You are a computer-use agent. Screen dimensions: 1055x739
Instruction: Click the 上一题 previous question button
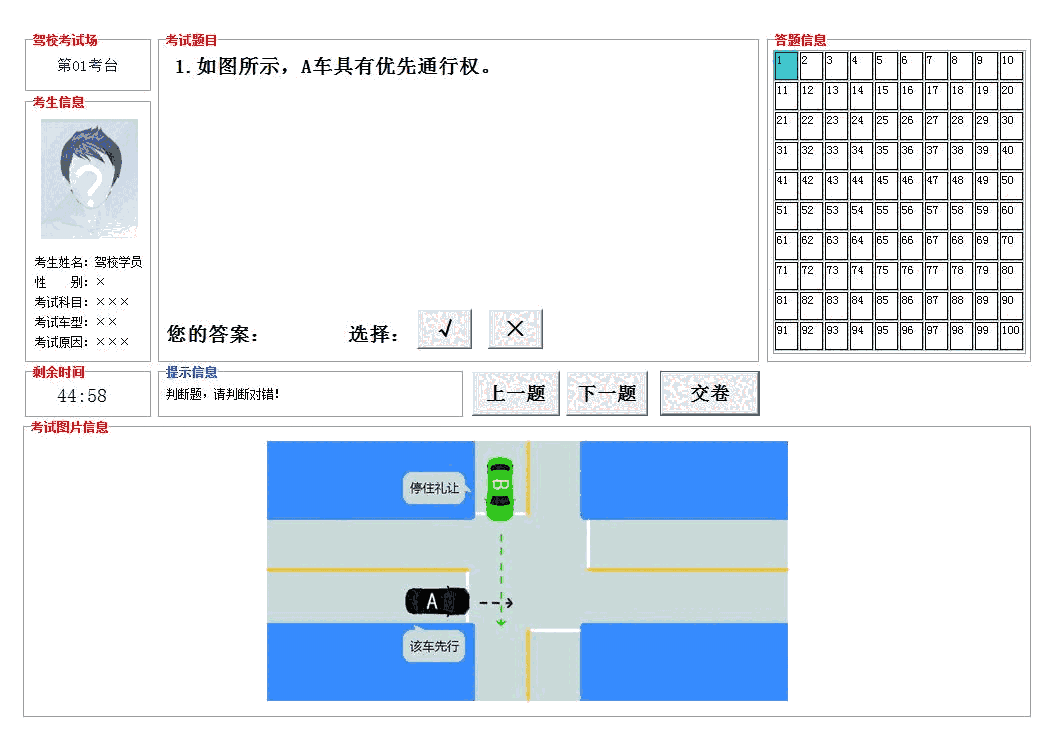[x=515, y=392]
